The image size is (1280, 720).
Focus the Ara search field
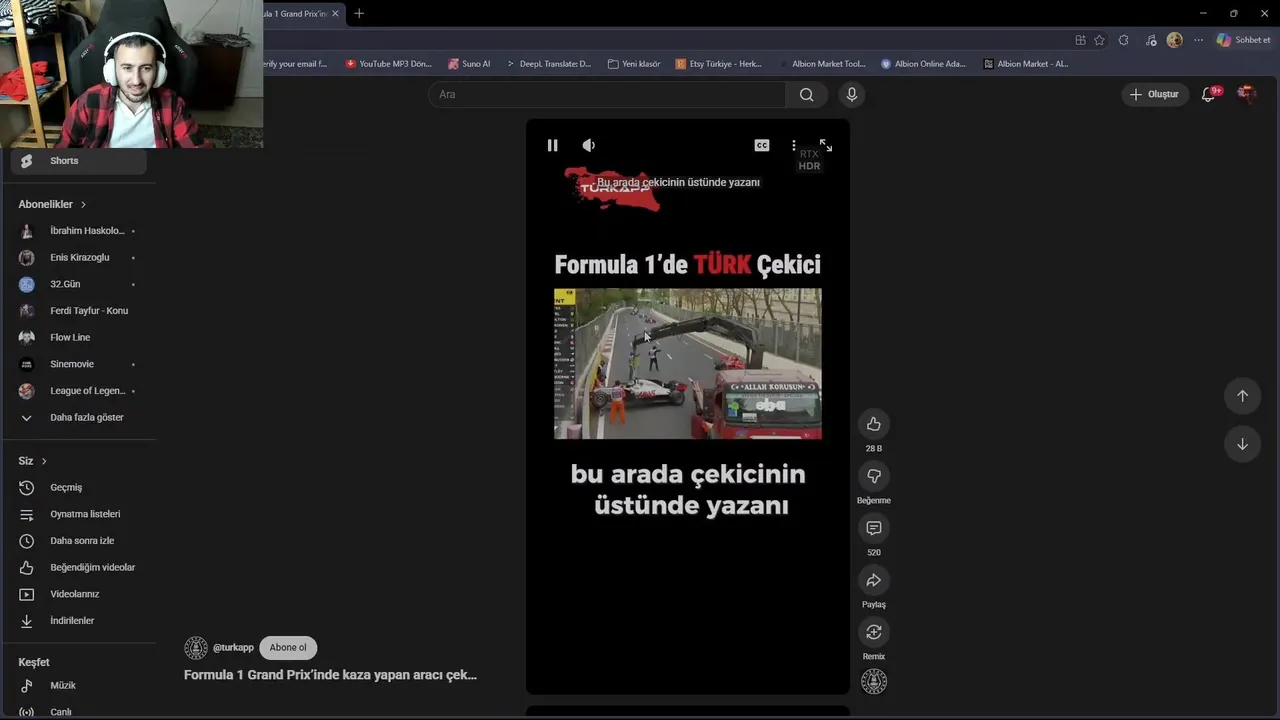click(607, 94)
